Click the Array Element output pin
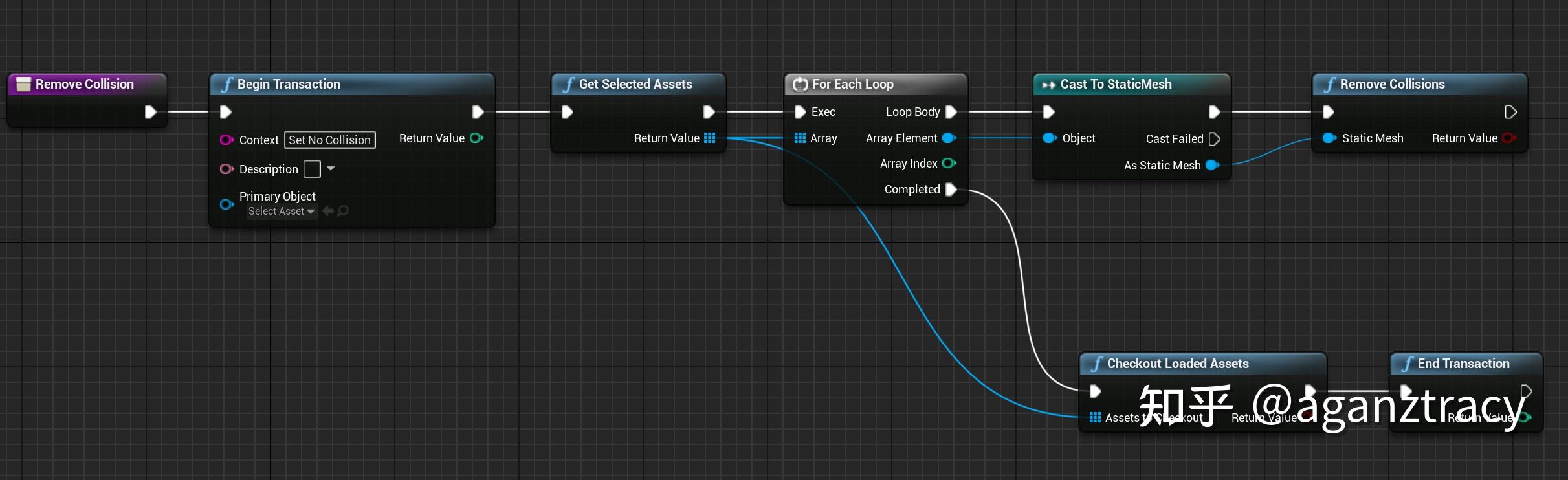 (x=949, y=138)
